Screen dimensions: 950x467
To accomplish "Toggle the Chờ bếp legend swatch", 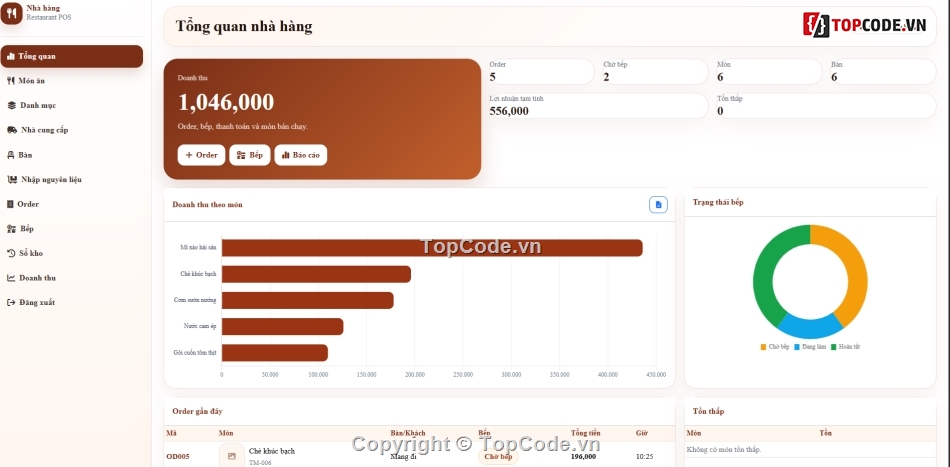I will coord(763,347).
